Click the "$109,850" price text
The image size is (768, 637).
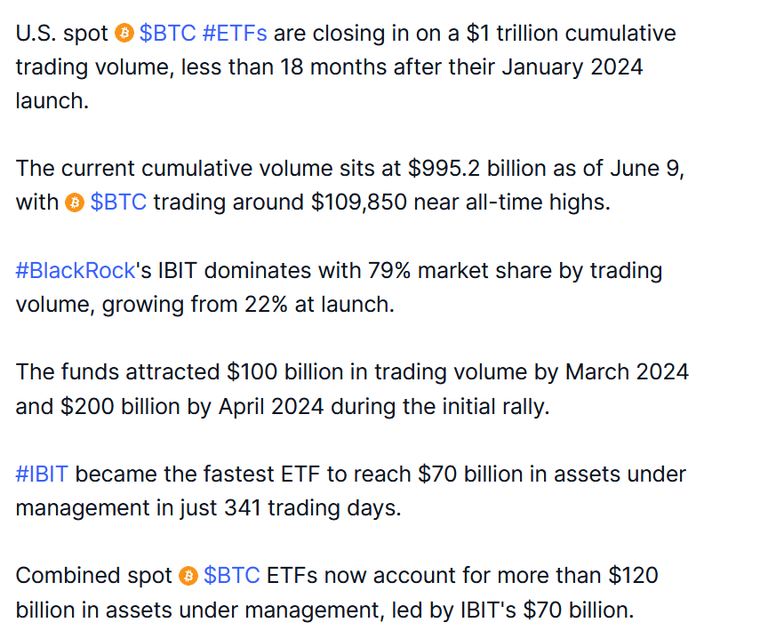point(359,202)
